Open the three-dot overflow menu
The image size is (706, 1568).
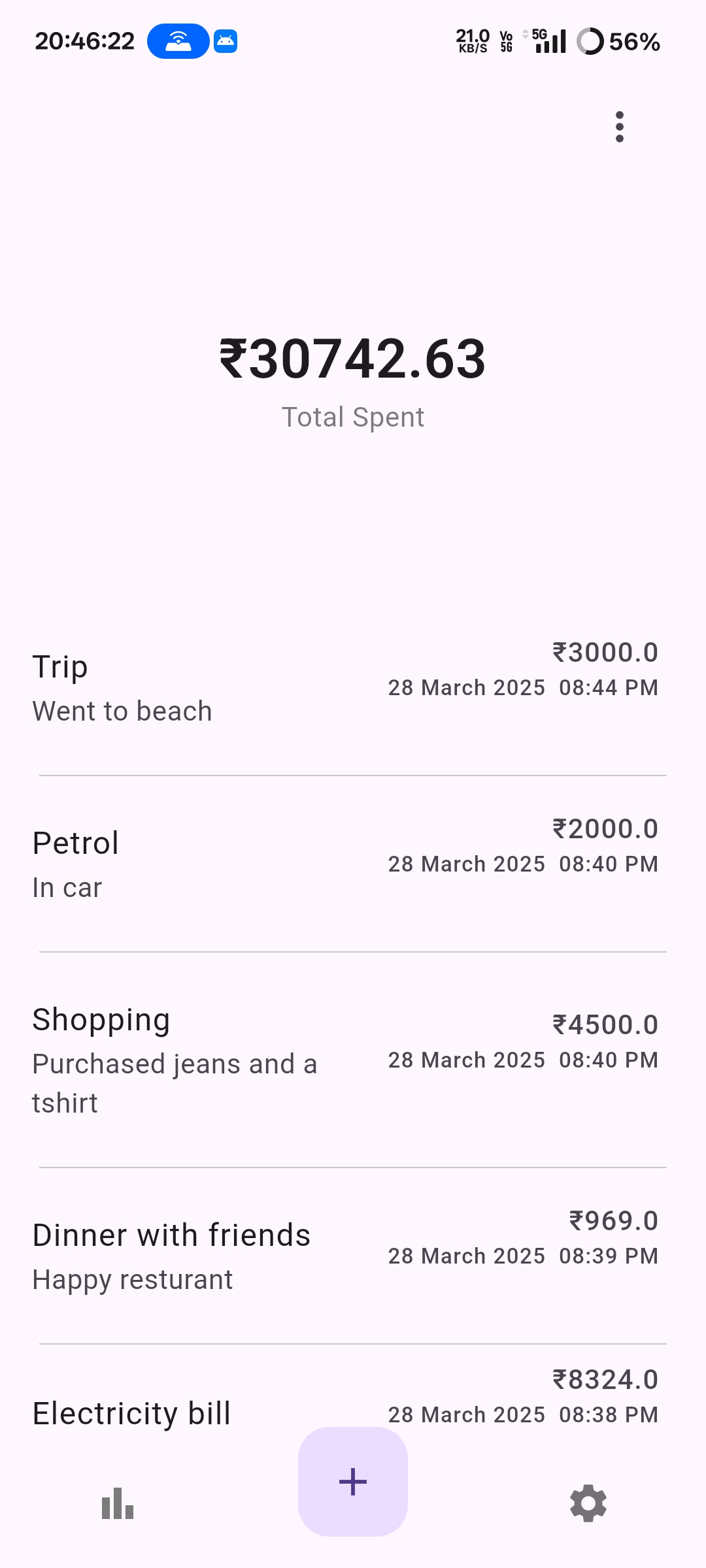[x=619, y=127]
